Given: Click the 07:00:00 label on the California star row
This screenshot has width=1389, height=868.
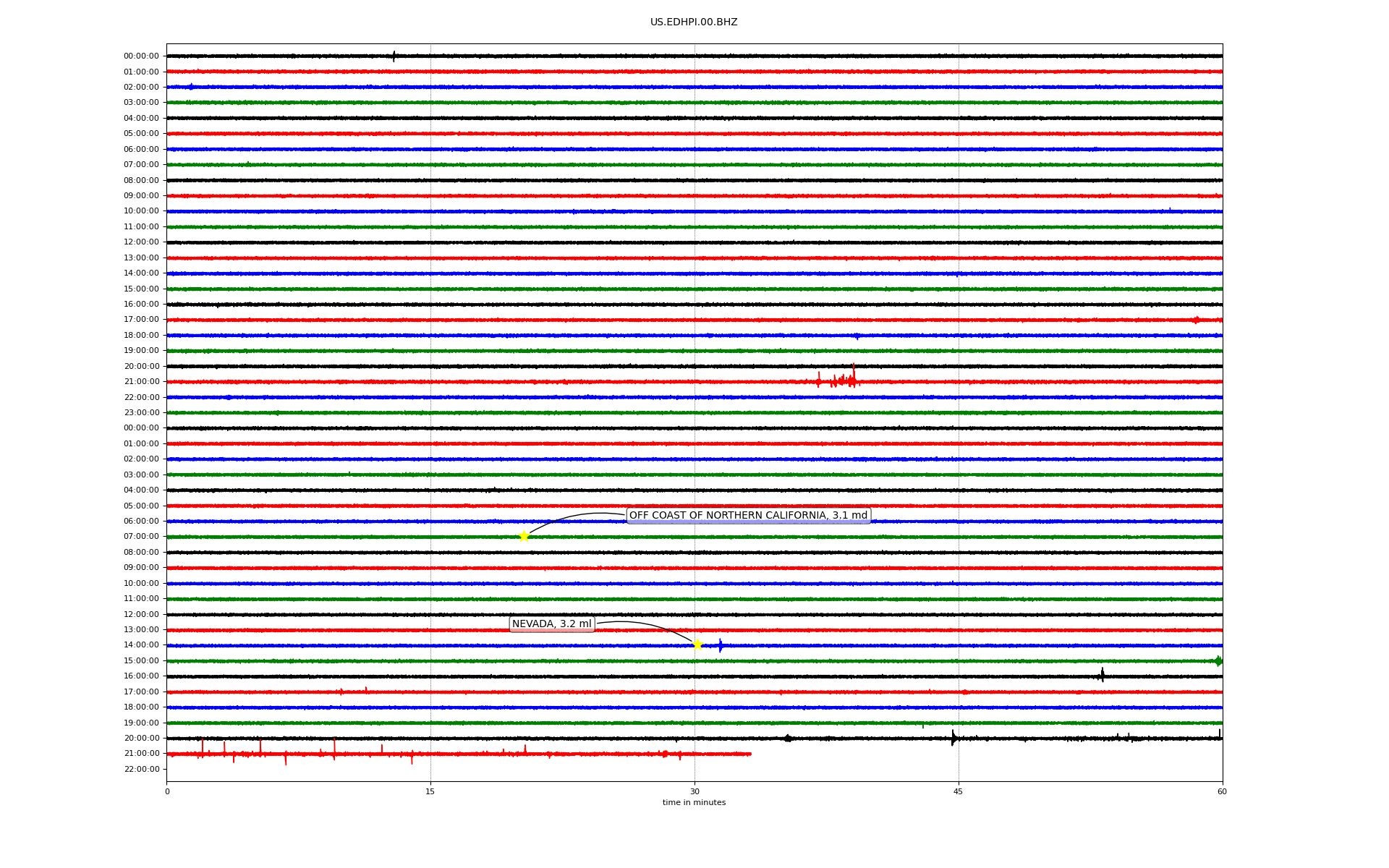Looking at the screenshot, I should tap(141, 536).
